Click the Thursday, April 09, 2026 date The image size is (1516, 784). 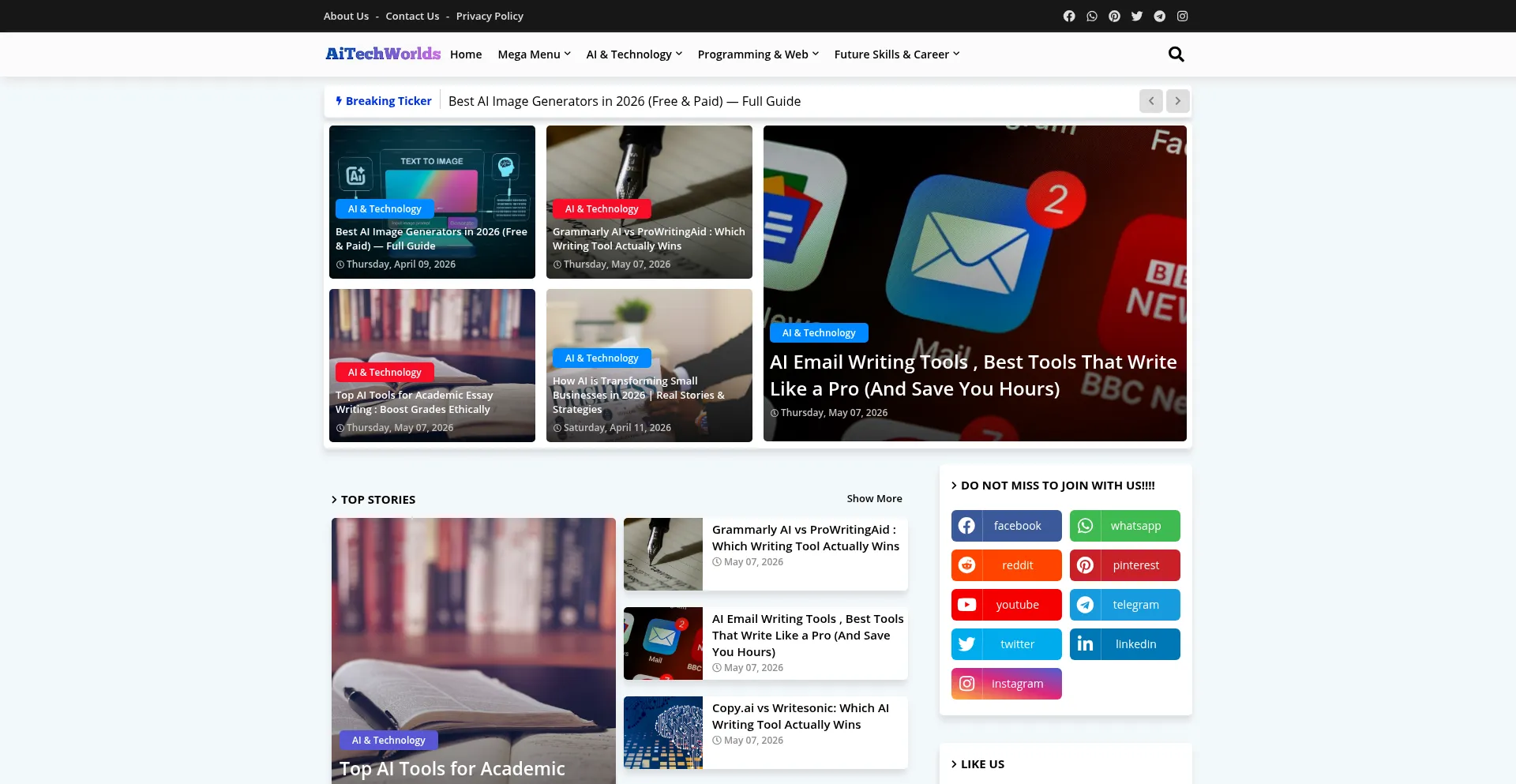[401, 264]
